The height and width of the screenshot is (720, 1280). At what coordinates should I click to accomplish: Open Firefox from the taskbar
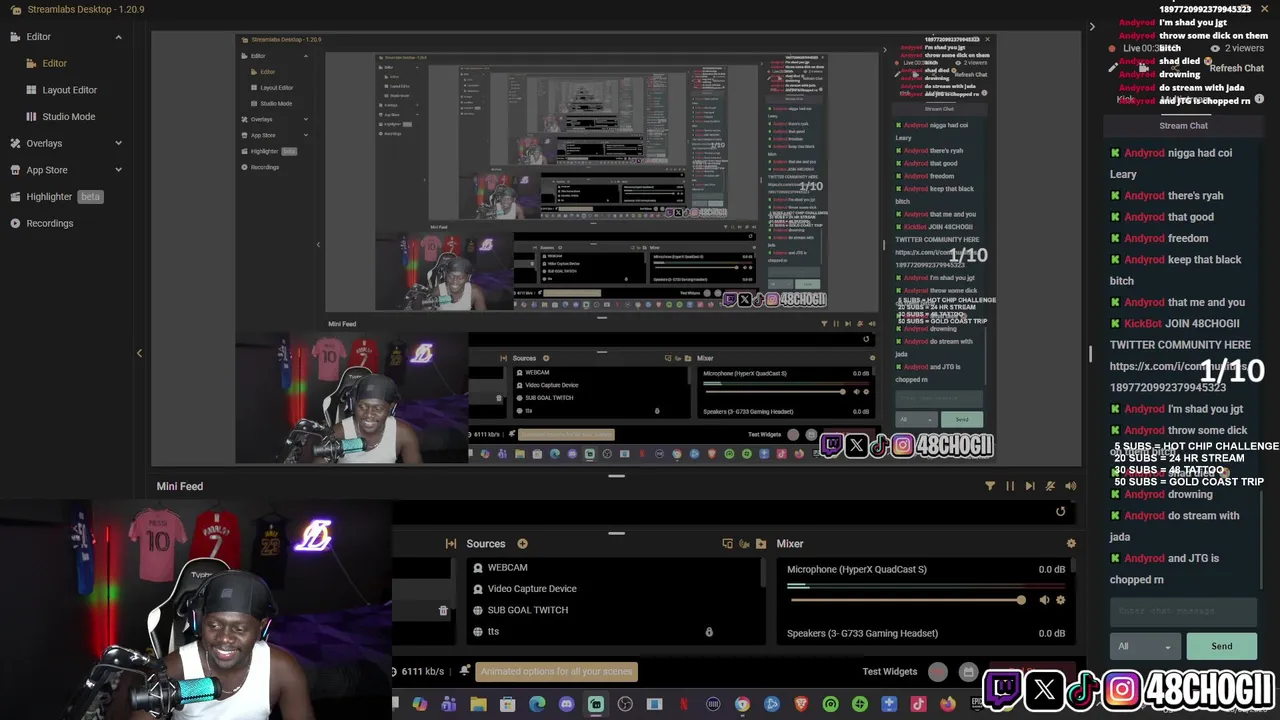pos(947,704)
